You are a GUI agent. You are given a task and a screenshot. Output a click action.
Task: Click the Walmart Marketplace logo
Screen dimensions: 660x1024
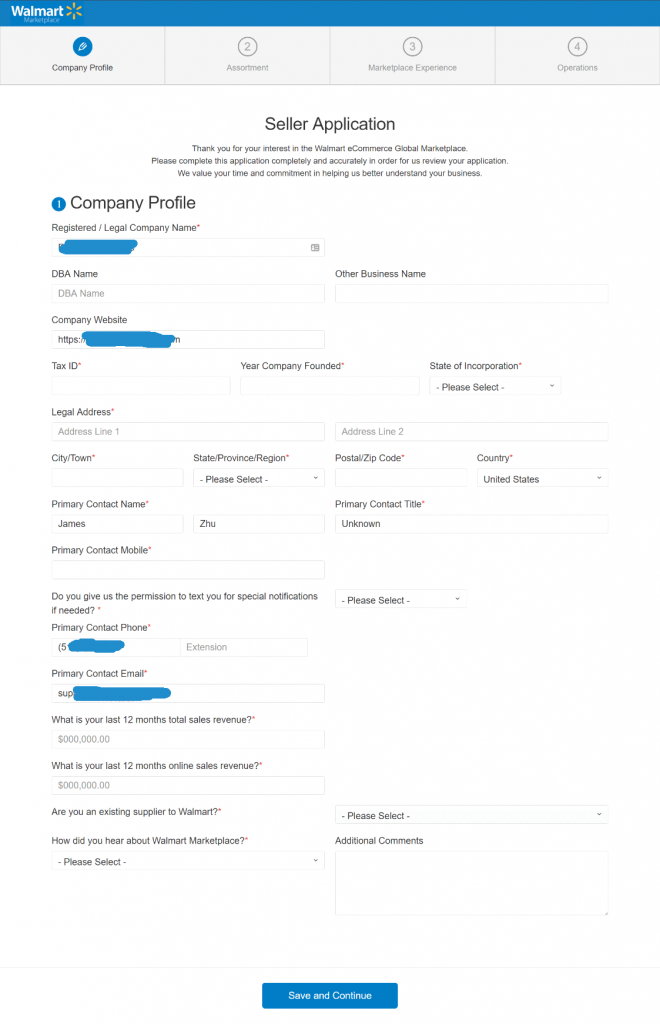pyautogui.click(x=46, y=12)
